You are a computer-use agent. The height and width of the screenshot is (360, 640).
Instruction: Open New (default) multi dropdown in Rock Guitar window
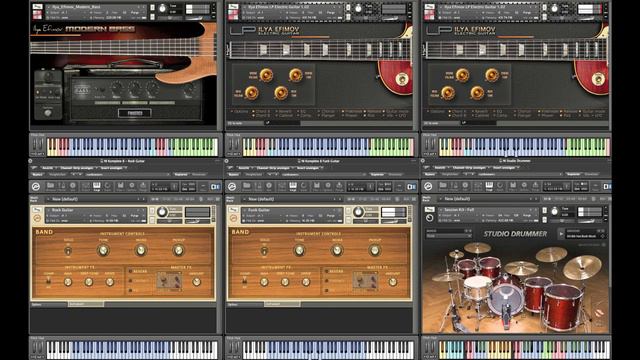[x=96, y=199]
